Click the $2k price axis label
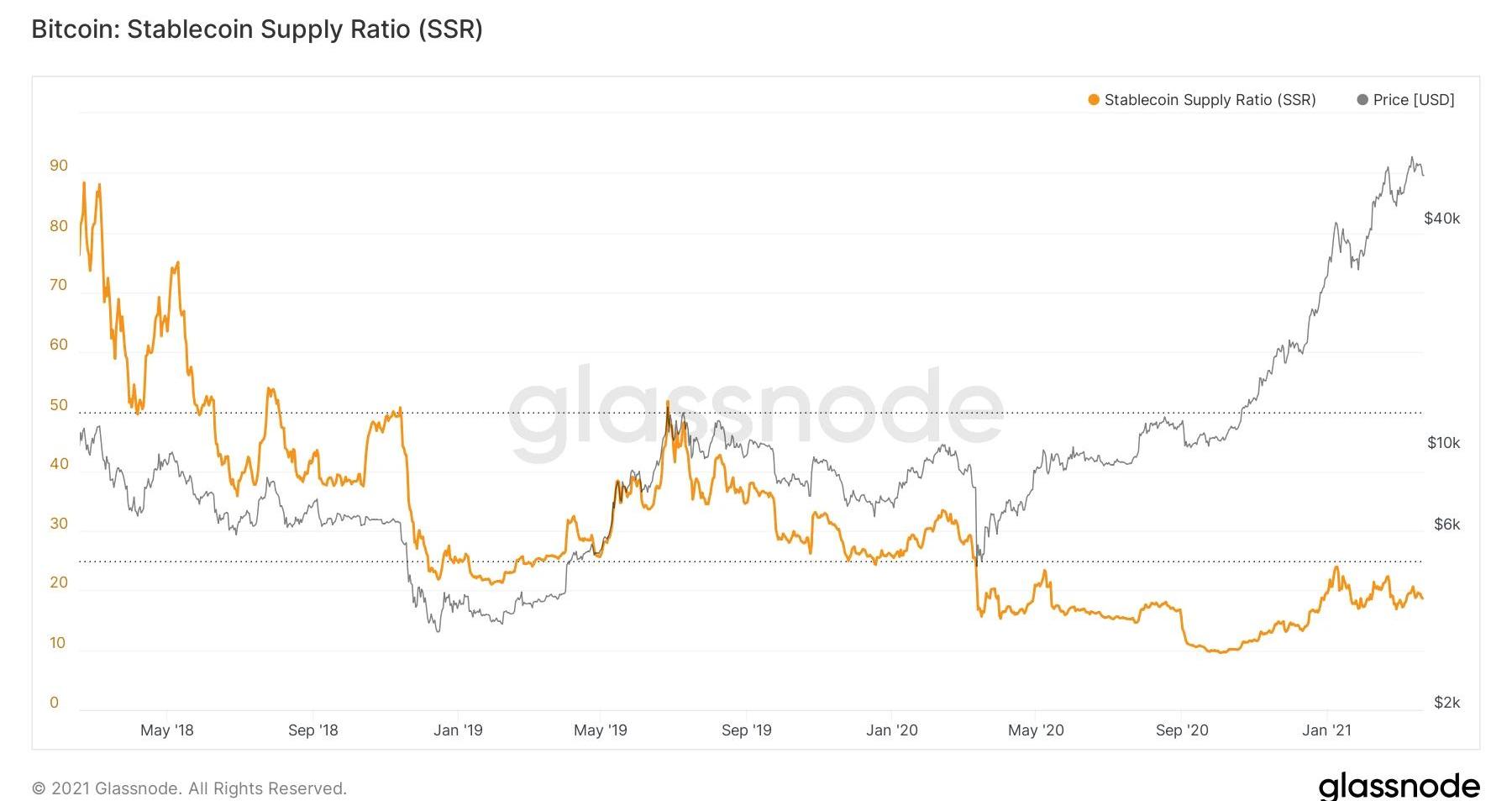 click(1446, 703)
